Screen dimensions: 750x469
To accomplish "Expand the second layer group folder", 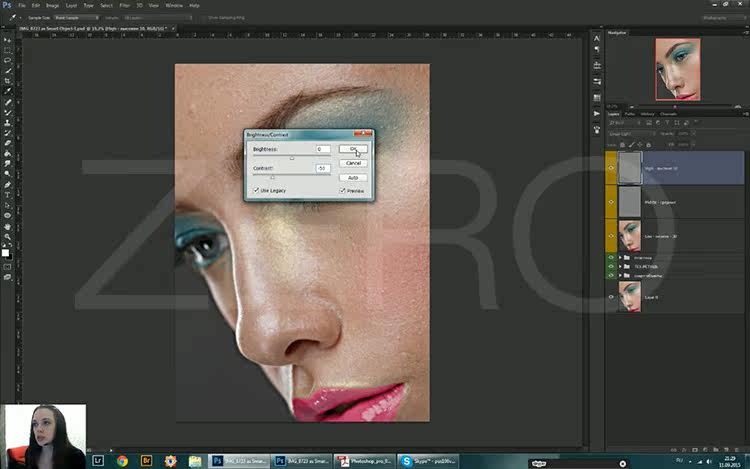I will pos(620,267).
